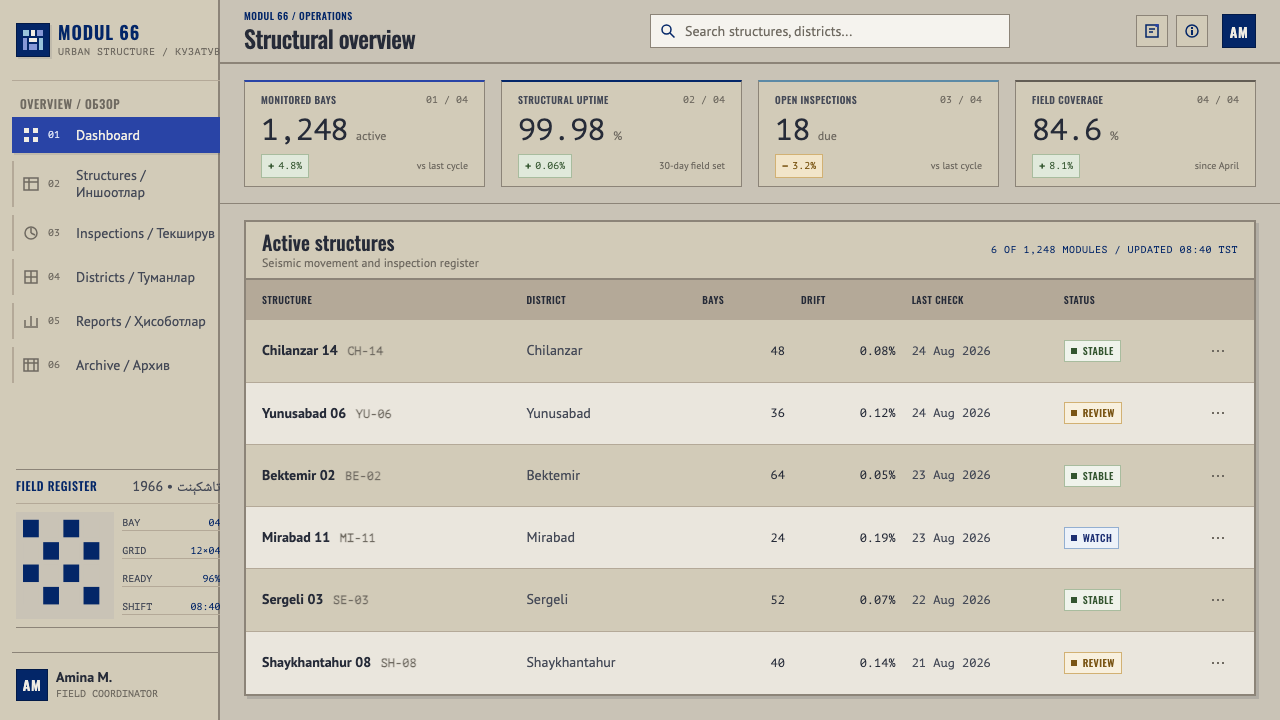Open row actions for Shaykhantahur 08
This screenshot has height=720, width=1280.
(x=1217, y=662)
